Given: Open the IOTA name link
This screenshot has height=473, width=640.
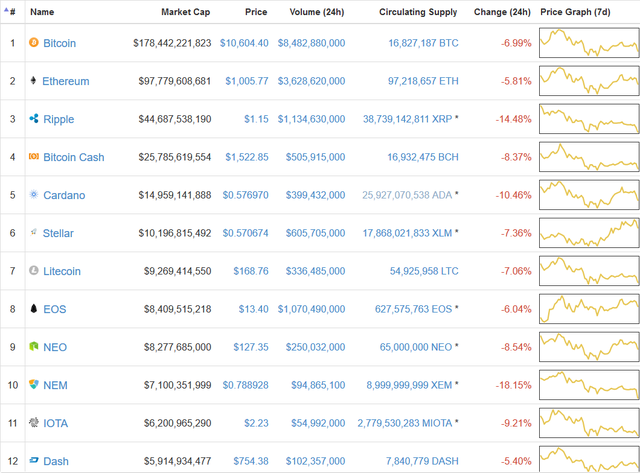Looking at the screenshot, I should [x=56, y=423].
